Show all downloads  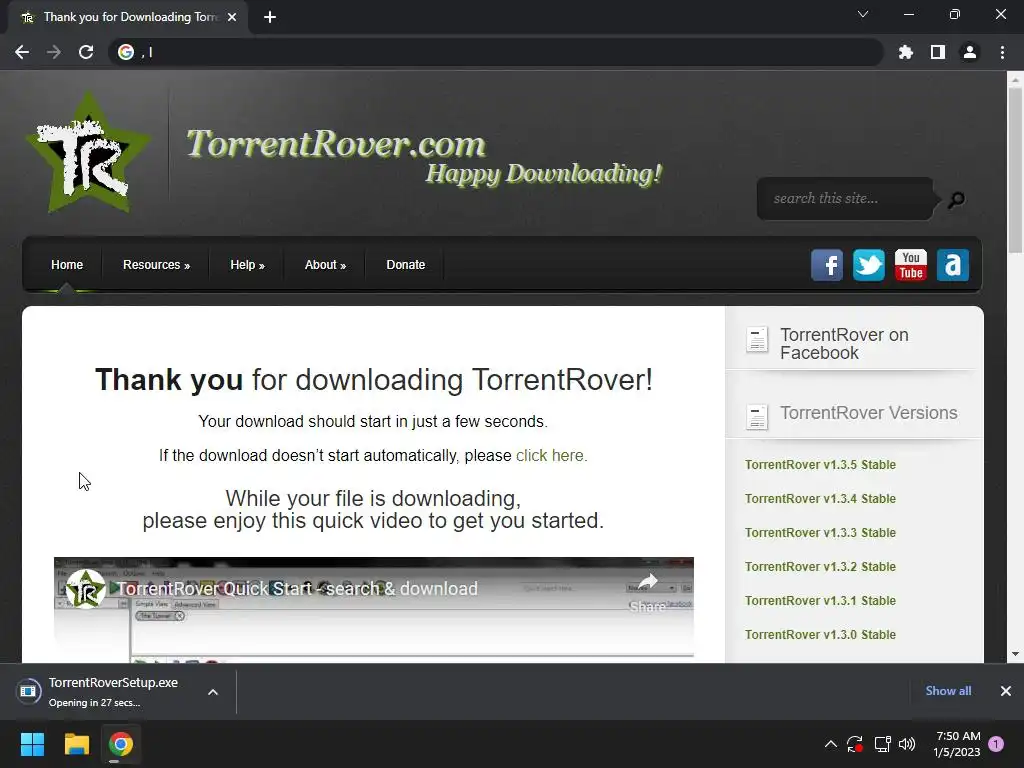tap(948, 691)
